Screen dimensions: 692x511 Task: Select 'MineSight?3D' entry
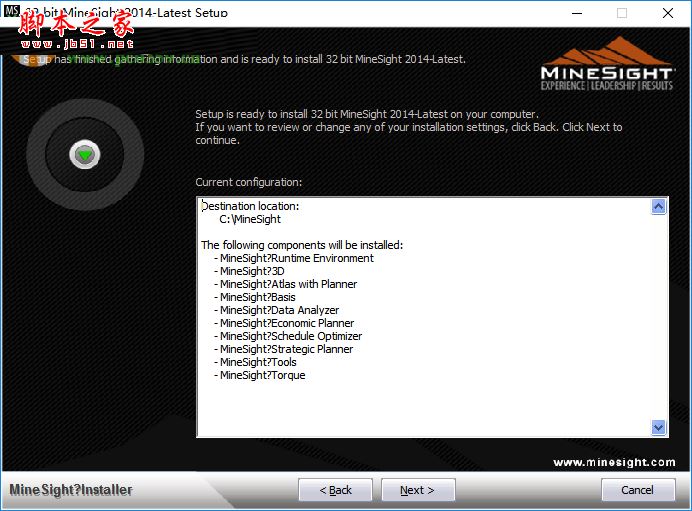pyautogui.click(x=252, y=271)
